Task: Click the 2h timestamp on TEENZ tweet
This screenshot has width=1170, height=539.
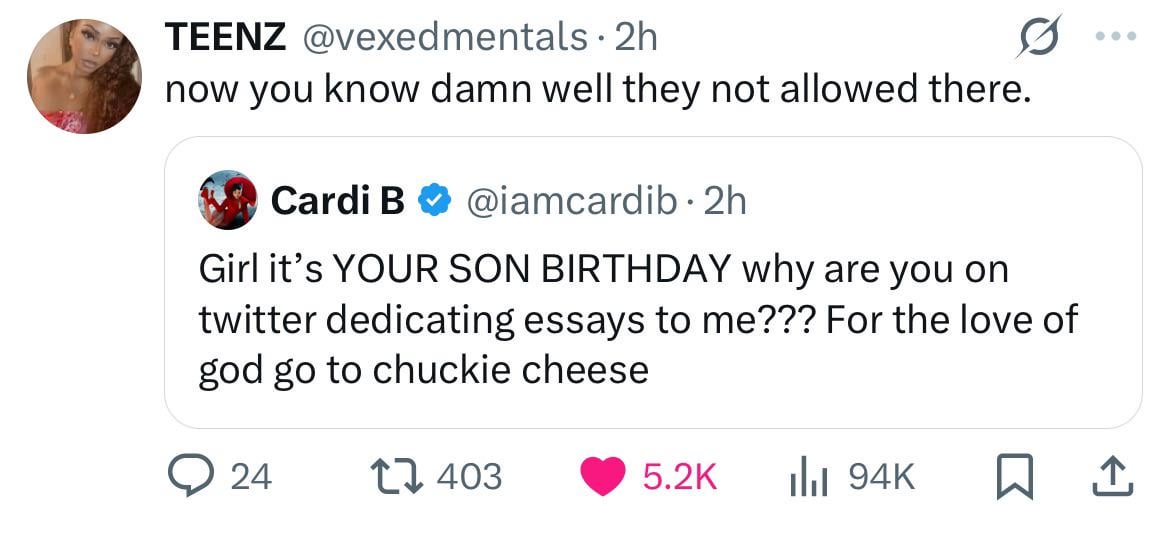Action: point(637,37)
